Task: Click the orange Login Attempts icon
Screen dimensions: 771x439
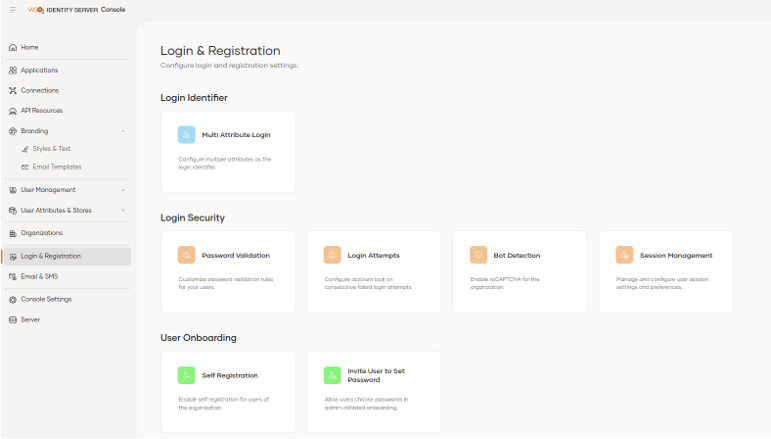Action: (332, 255)
